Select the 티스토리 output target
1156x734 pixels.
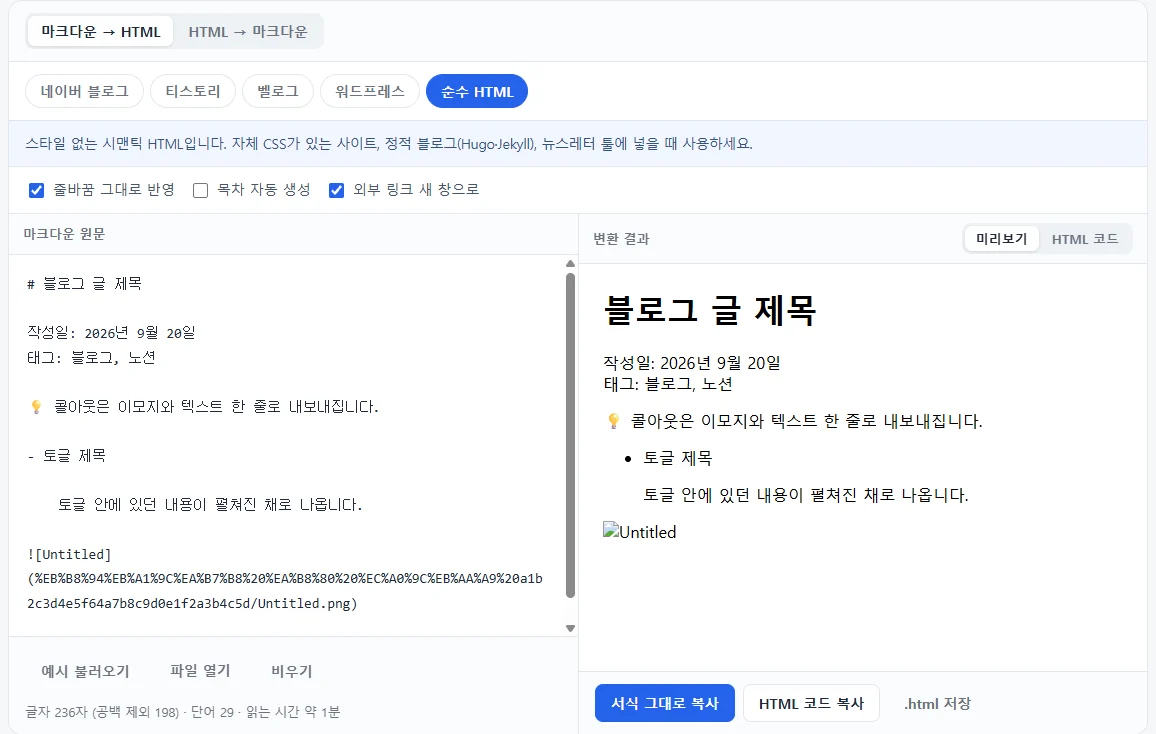tap(193, 91)
